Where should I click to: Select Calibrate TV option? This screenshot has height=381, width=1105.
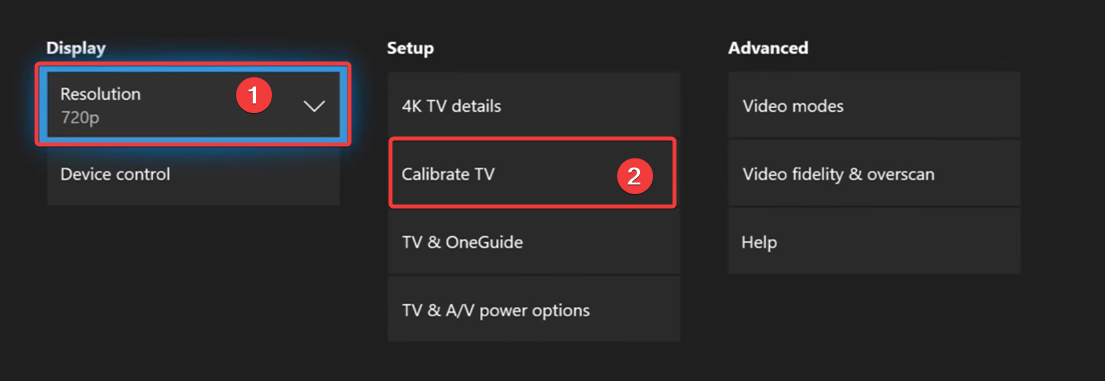point(533,173)
